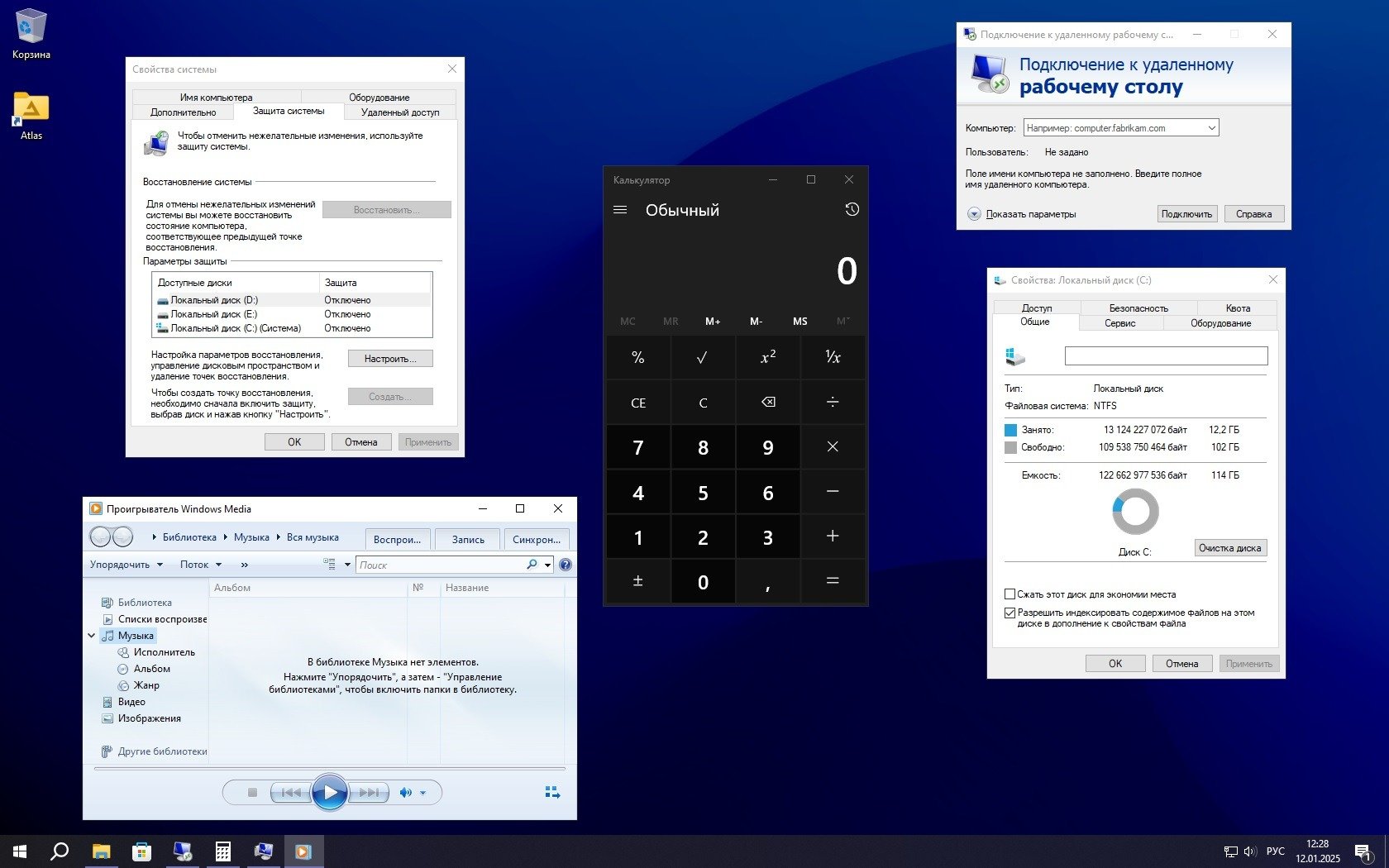Viewport: 1389px width, 868px height.
Task: Collapse the Музыка tree node
Action: 91,636
